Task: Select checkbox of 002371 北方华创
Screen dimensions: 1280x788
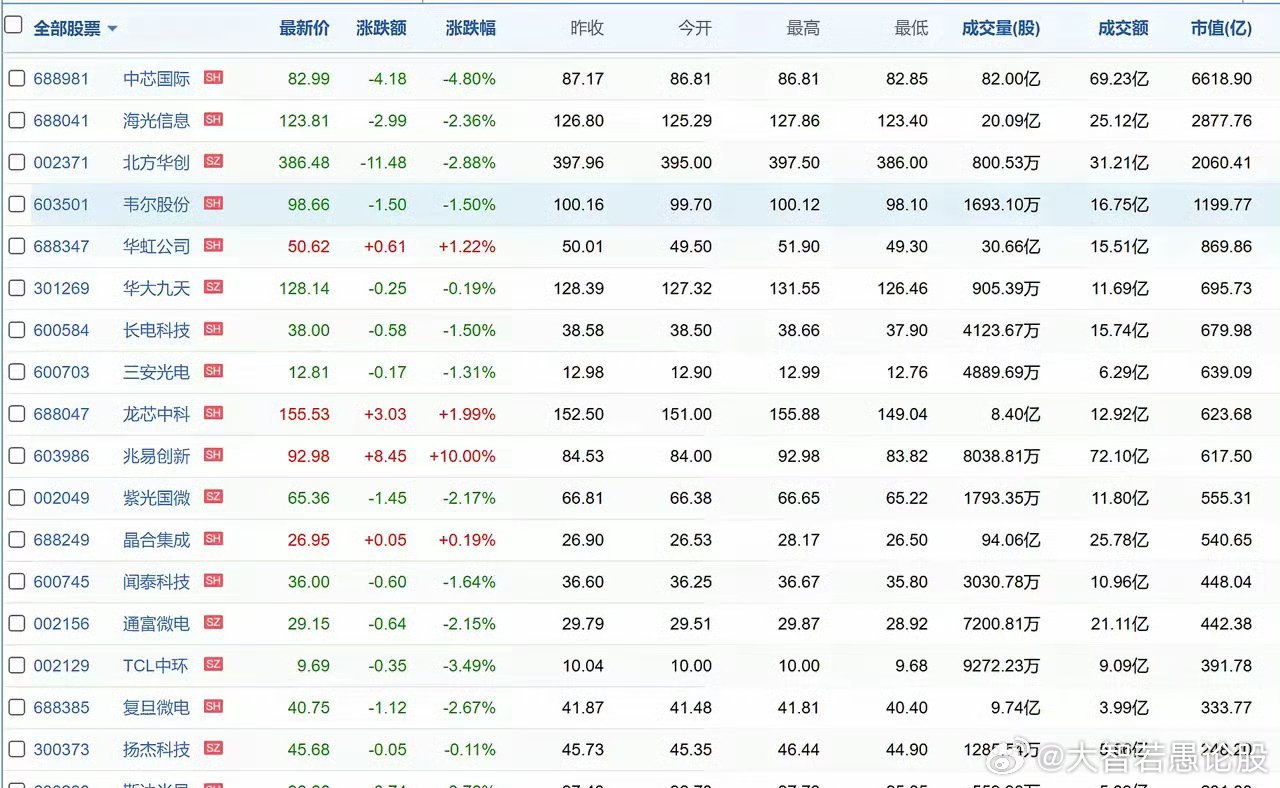Action: [x=16, y=162]
